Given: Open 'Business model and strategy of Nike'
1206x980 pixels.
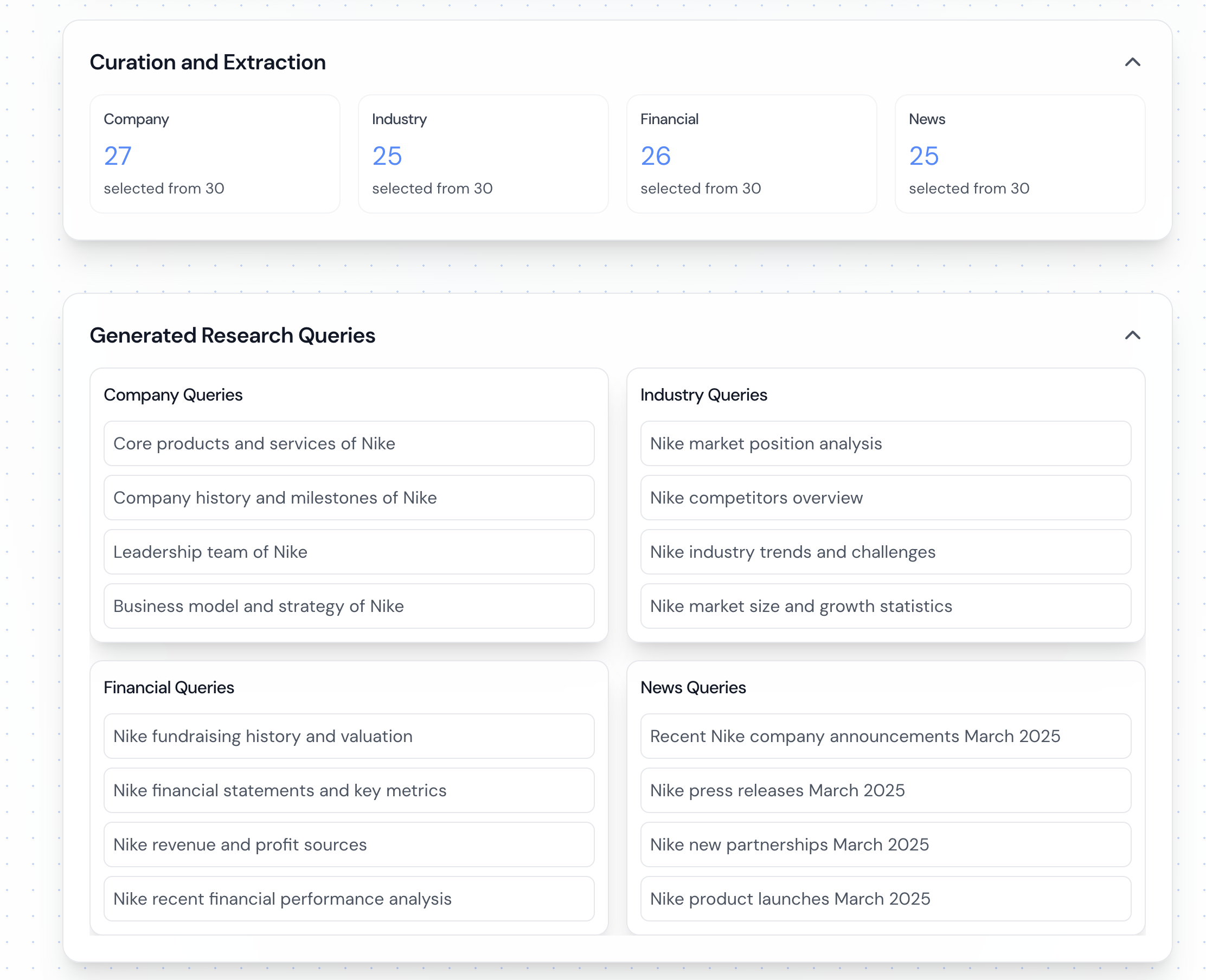Looking at the screenshot, I should [349, 606].
